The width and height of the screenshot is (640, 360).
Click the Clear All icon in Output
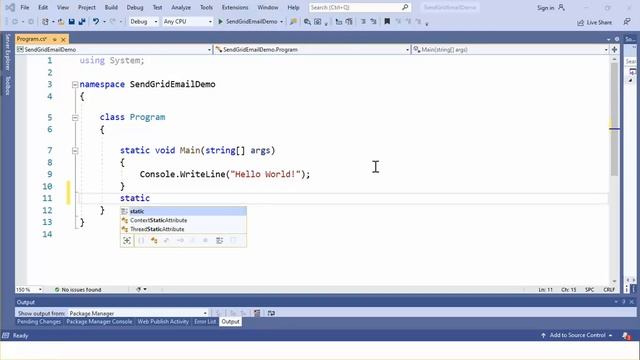point(257,313)
